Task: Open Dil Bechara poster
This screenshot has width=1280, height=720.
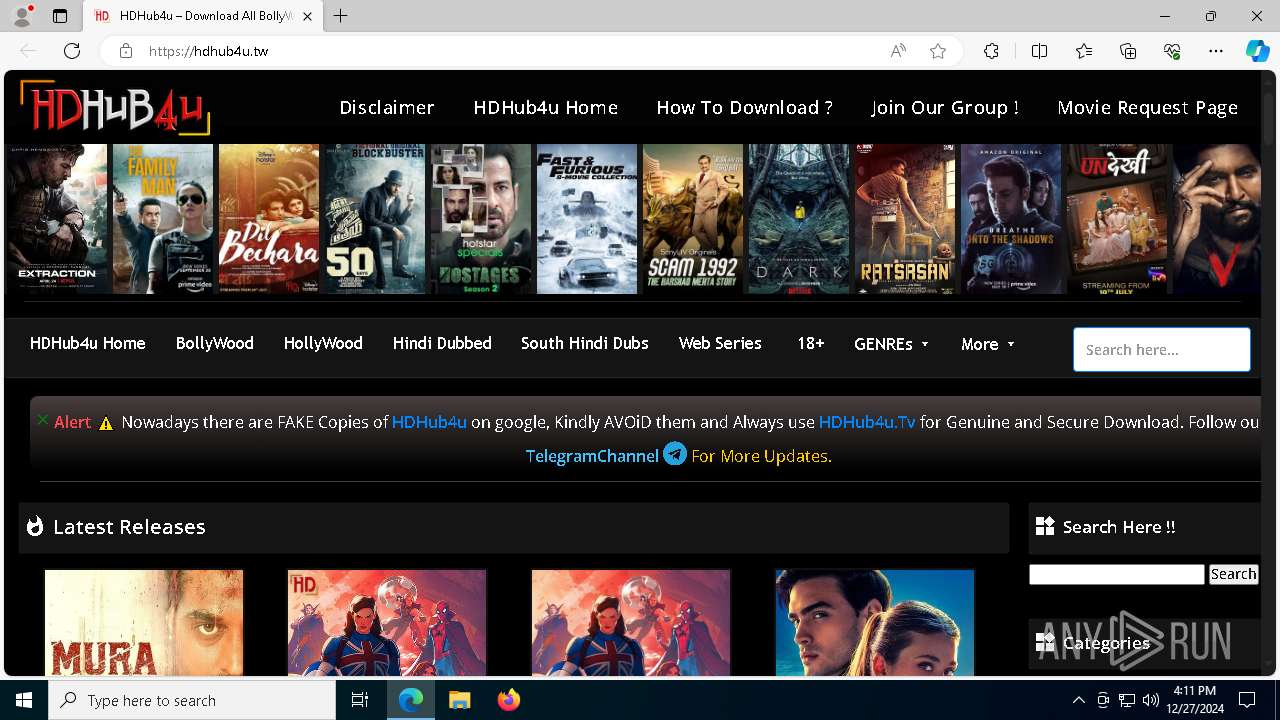Action: pyautogui.click(x=269, y=219)
